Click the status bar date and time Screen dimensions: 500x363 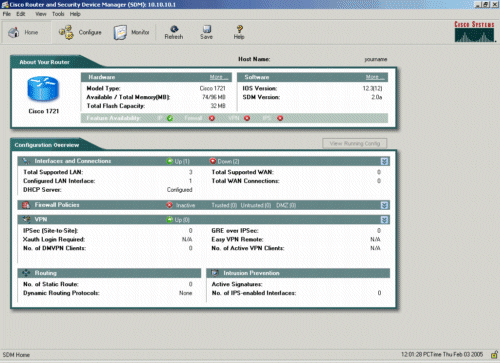coord(442,354)
